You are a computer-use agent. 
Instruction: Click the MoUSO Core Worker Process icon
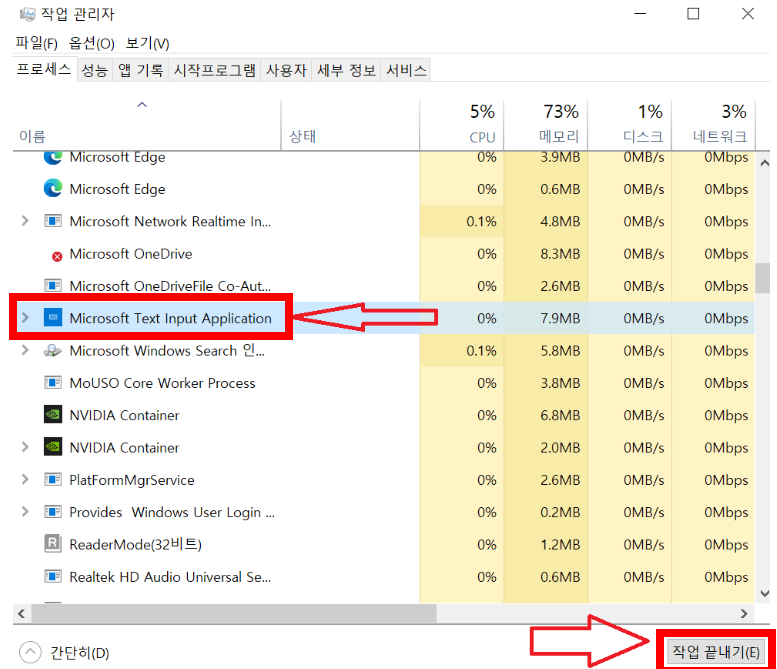coord(53,383)
